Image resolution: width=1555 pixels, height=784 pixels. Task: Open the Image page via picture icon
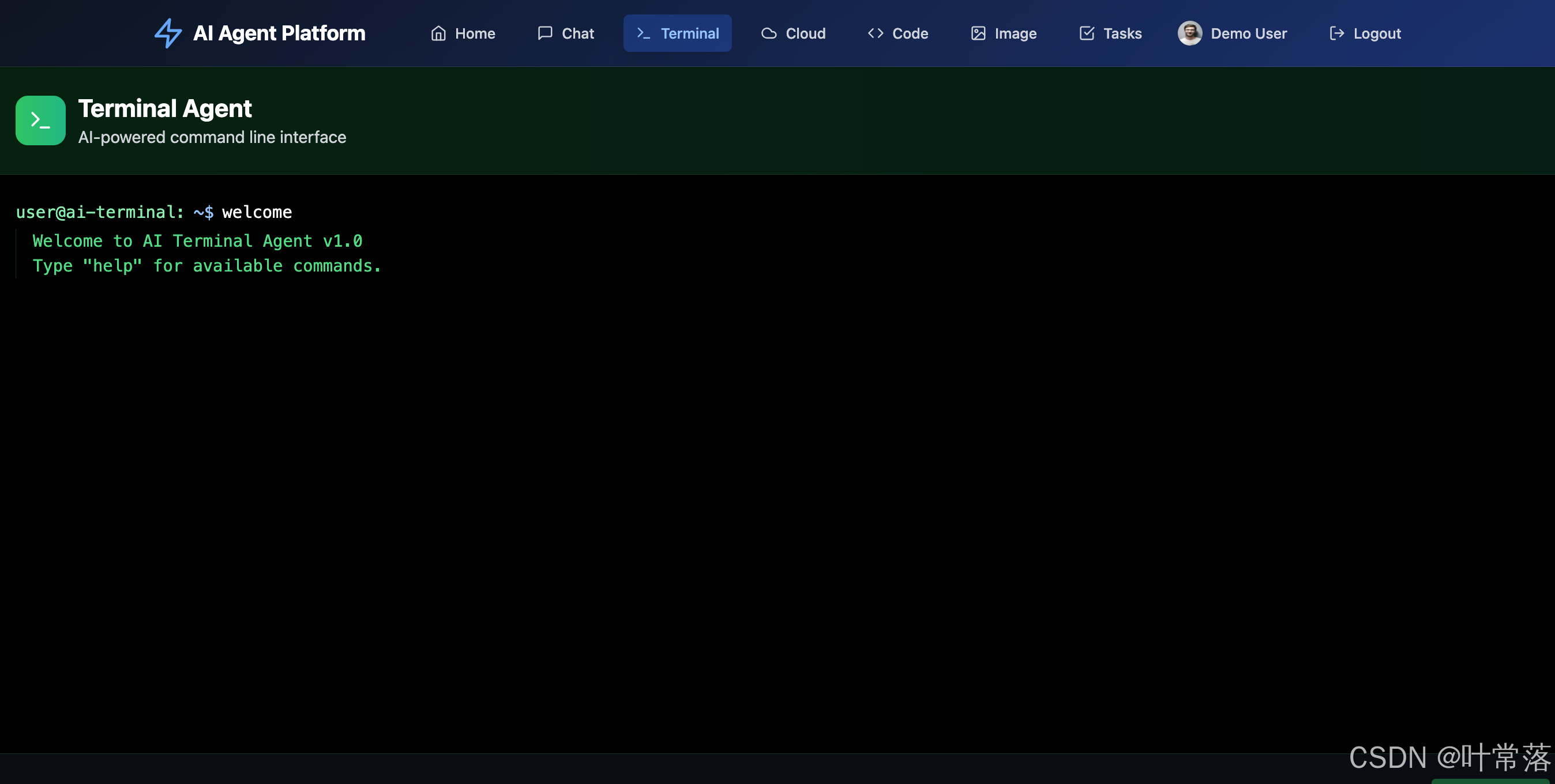coord(978,33)
